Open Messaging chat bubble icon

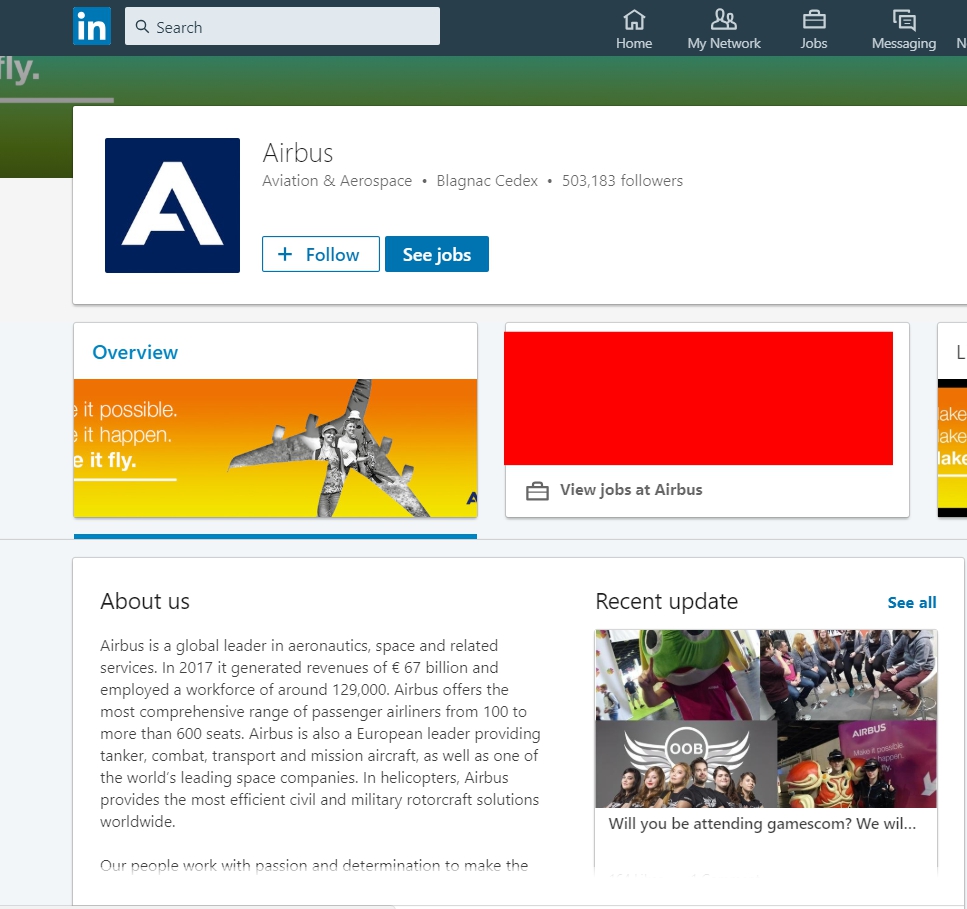(x=903, y=20)
